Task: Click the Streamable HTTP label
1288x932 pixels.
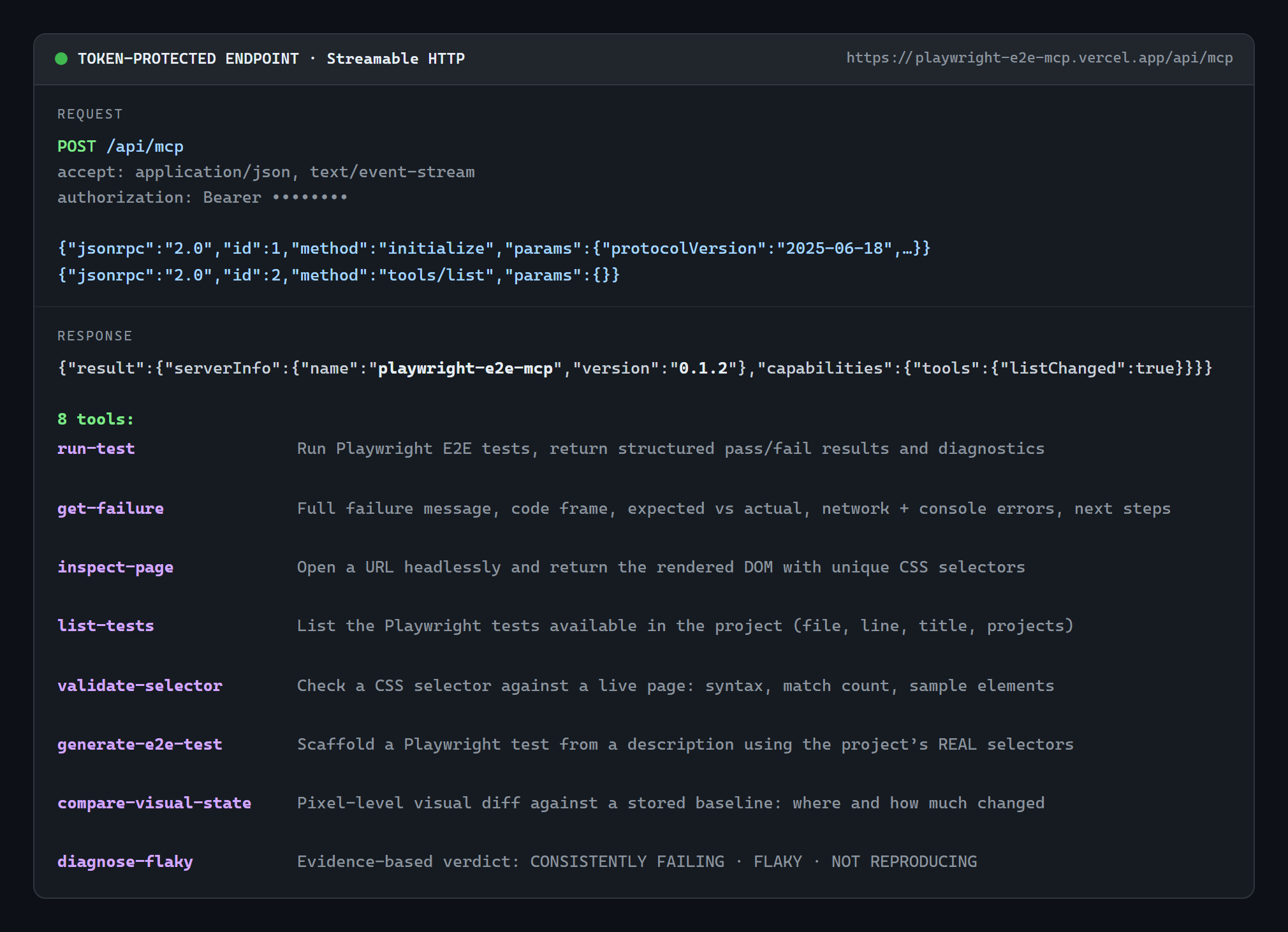Action: 395,59
